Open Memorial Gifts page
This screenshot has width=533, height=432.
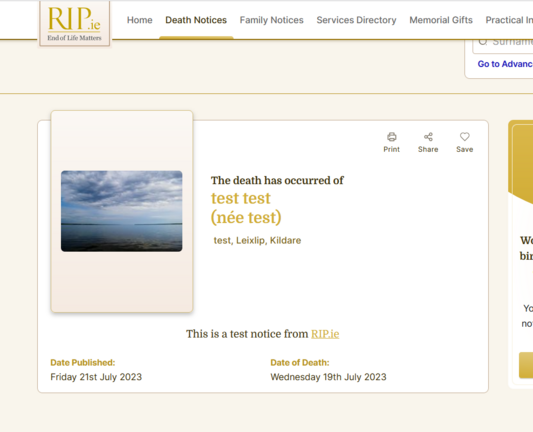point(441,20)
